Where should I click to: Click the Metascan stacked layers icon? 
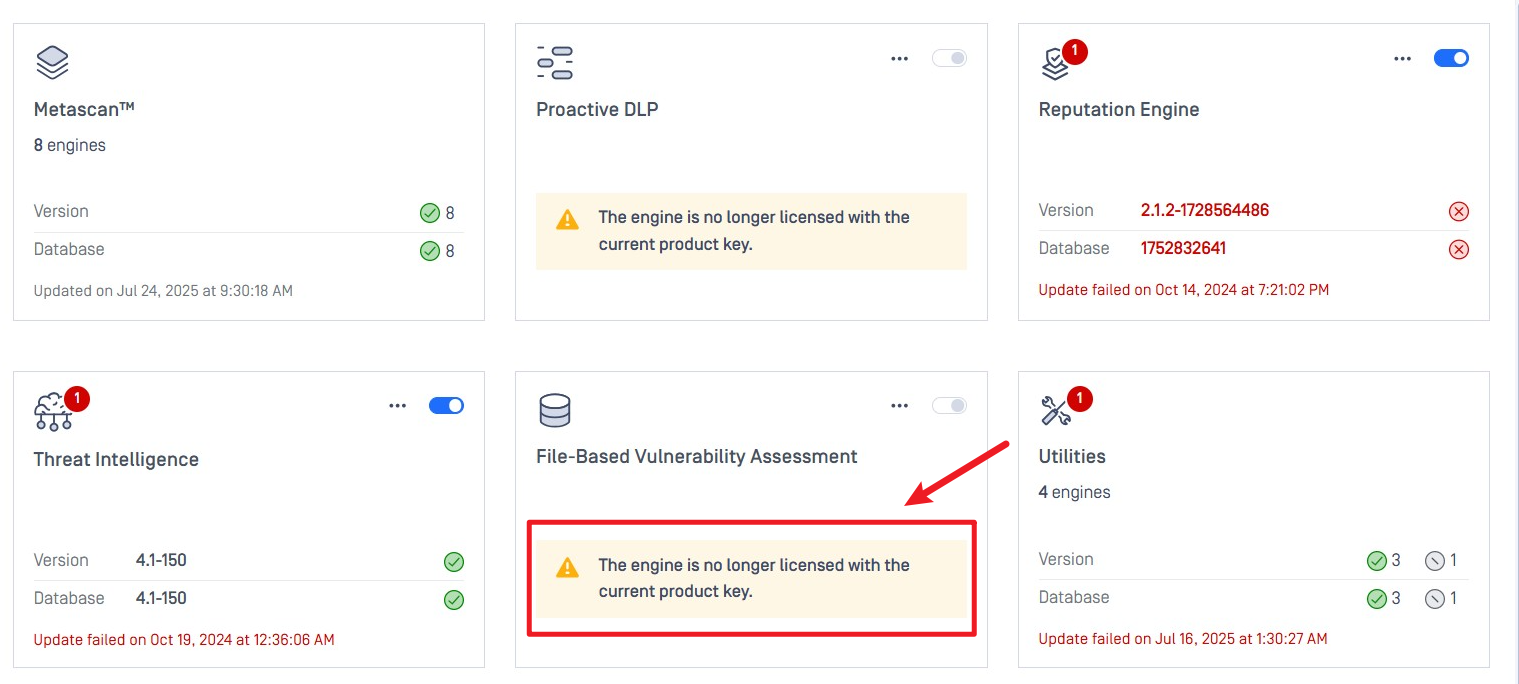pyautogui.click(x=52, y=62)
